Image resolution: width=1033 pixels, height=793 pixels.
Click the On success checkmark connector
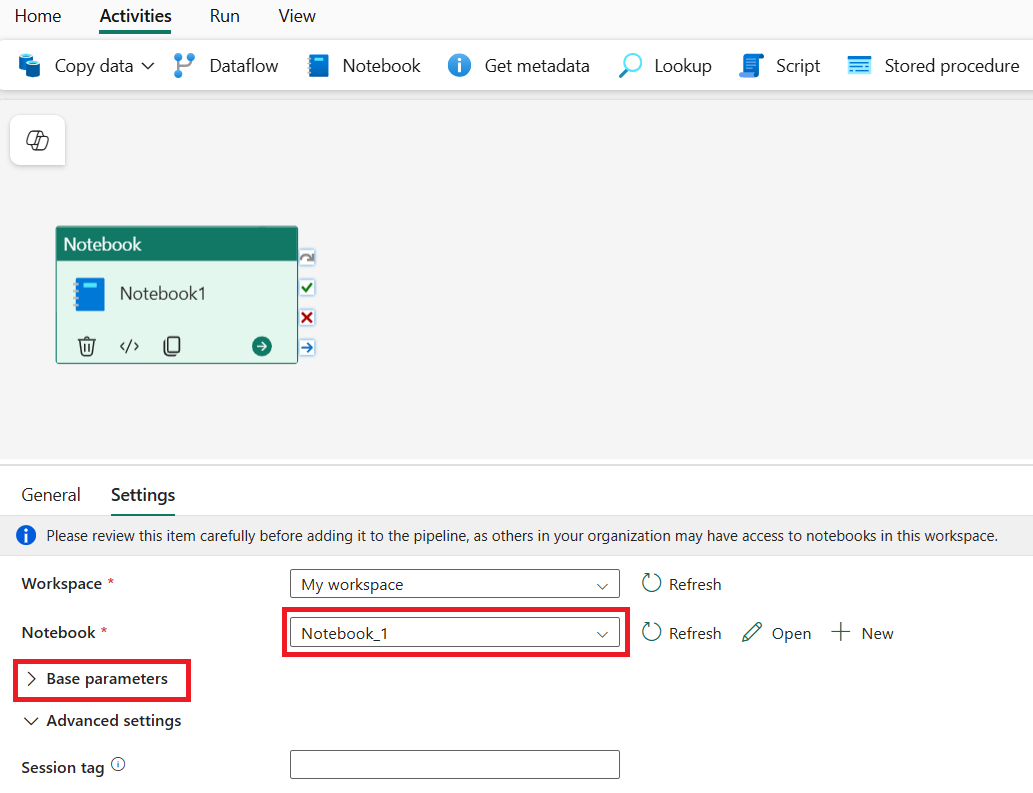[x=307, y=287]
